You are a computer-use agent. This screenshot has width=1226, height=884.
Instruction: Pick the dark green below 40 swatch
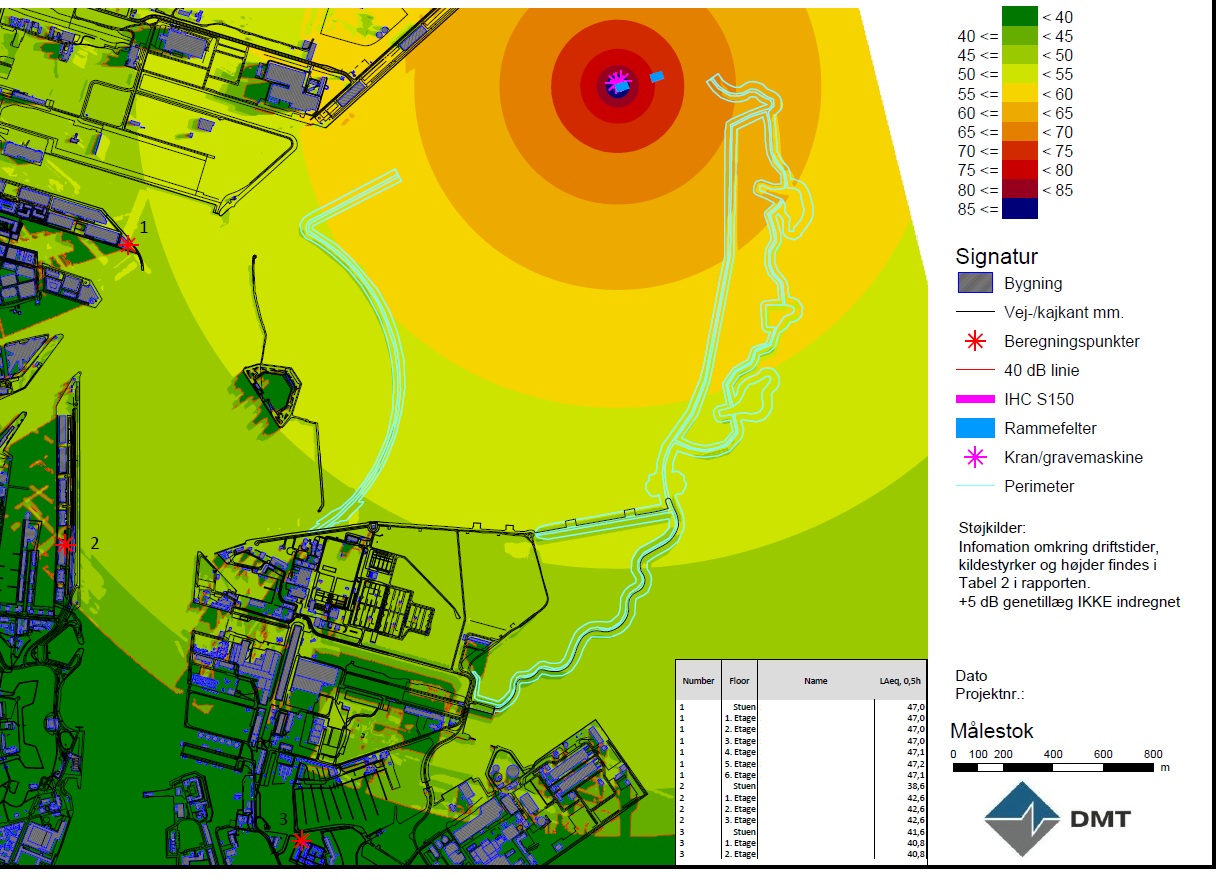1019,17
